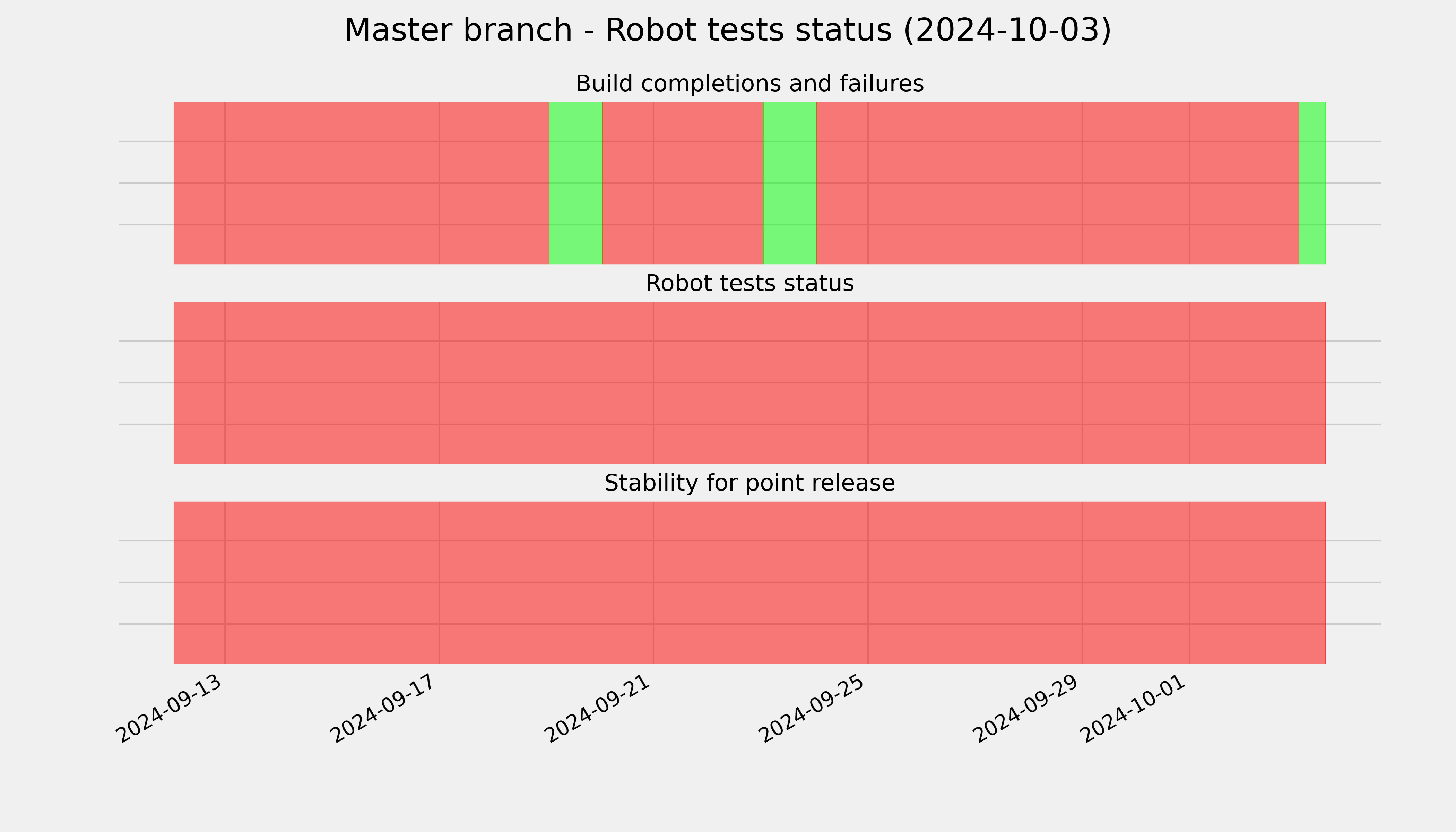Click the 'Robot tests status' subplot heading
The width and height of the screenshot is (1456, 832).
pyautogui.click(x=750, y=284)
